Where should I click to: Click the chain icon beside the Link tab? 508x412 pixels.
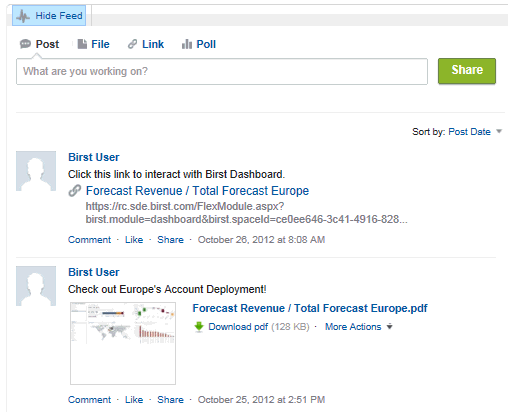click(132, 44)
